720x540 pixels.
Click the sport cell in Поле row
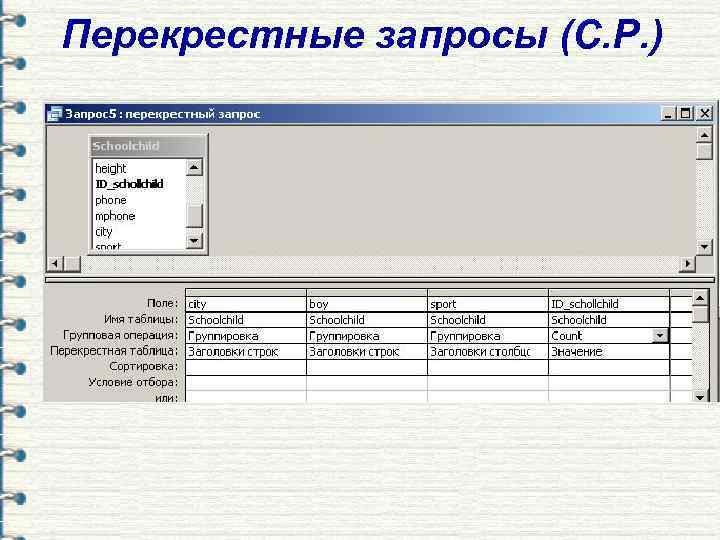coord(488,304)
